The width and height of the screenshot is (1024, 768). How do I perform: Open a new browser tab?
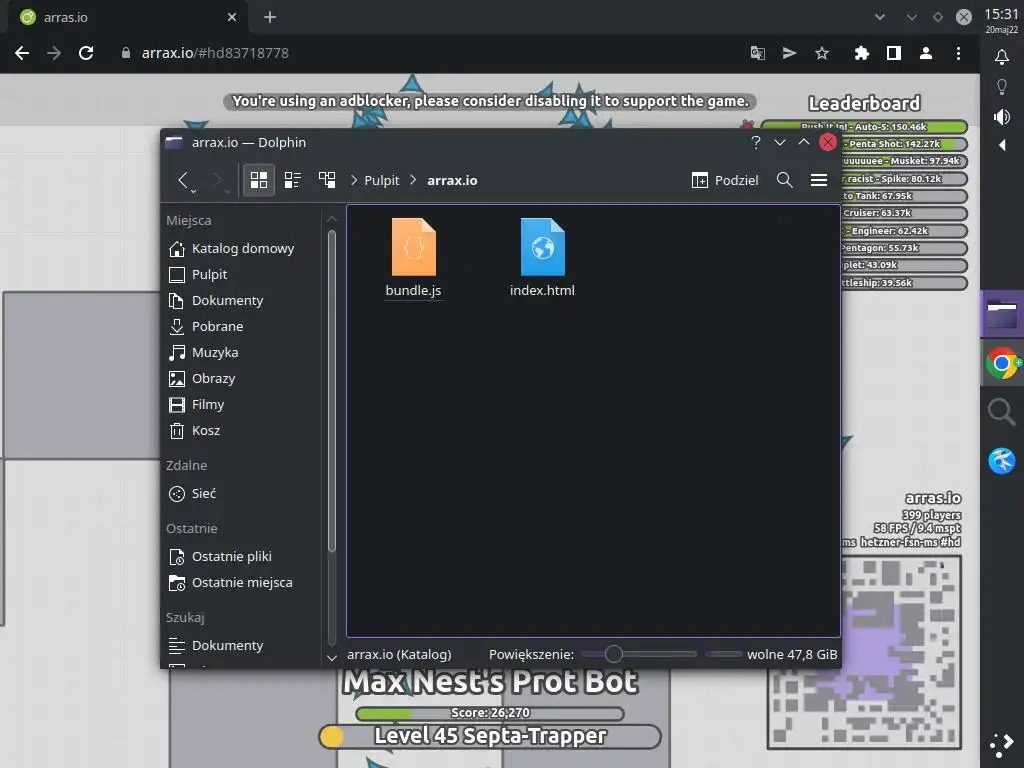tap(270, 18)
